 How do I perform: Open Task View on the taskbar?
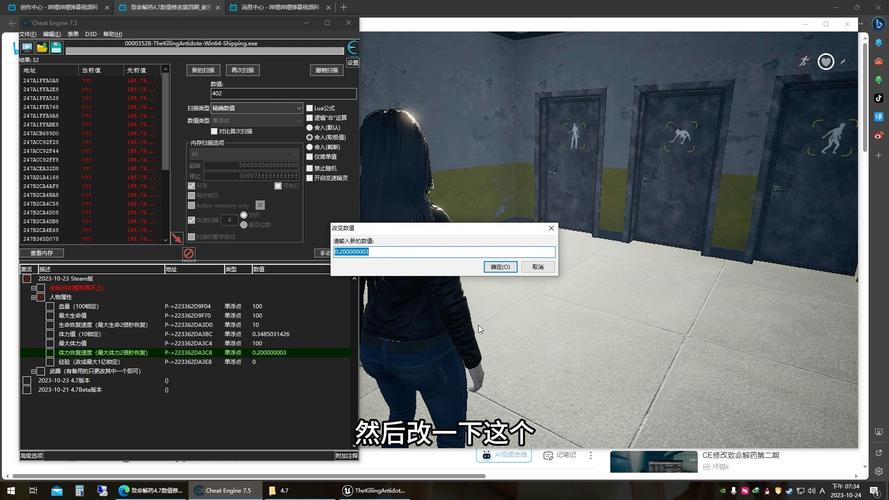(x=33, y=490)
